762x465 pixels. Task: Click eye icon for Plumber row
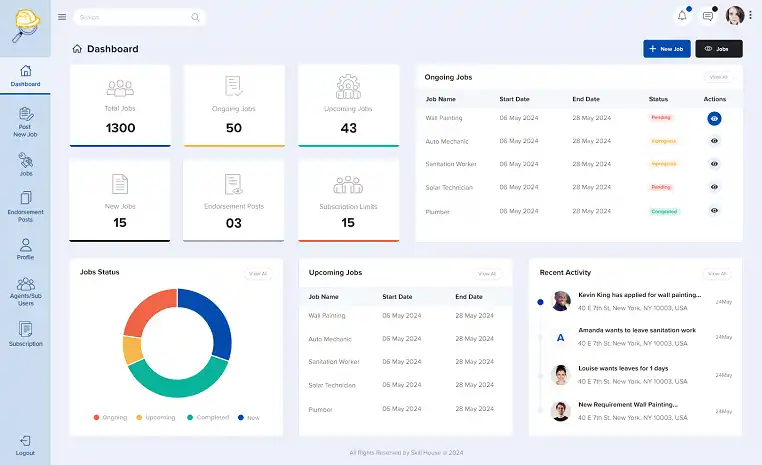714,211
